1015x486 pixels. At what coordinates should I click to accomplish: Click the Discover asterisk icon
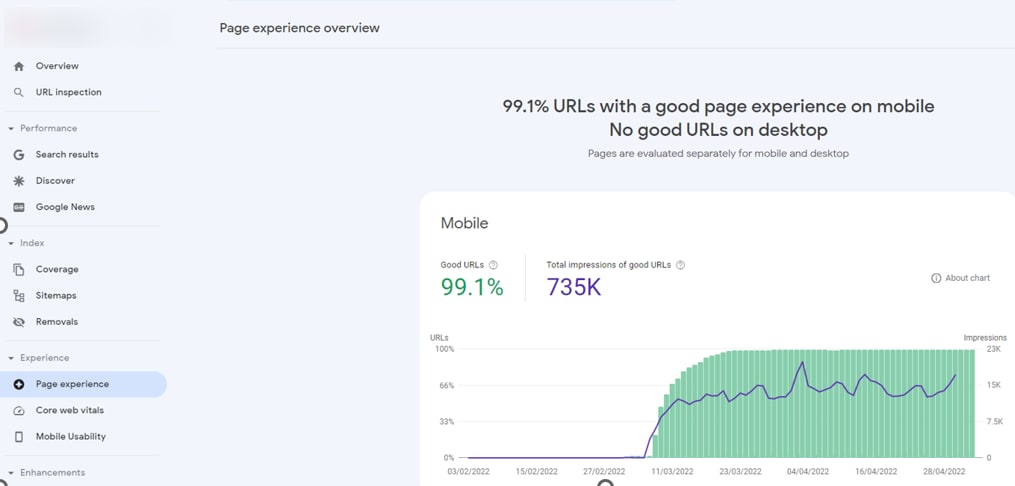tap(18, 181)
